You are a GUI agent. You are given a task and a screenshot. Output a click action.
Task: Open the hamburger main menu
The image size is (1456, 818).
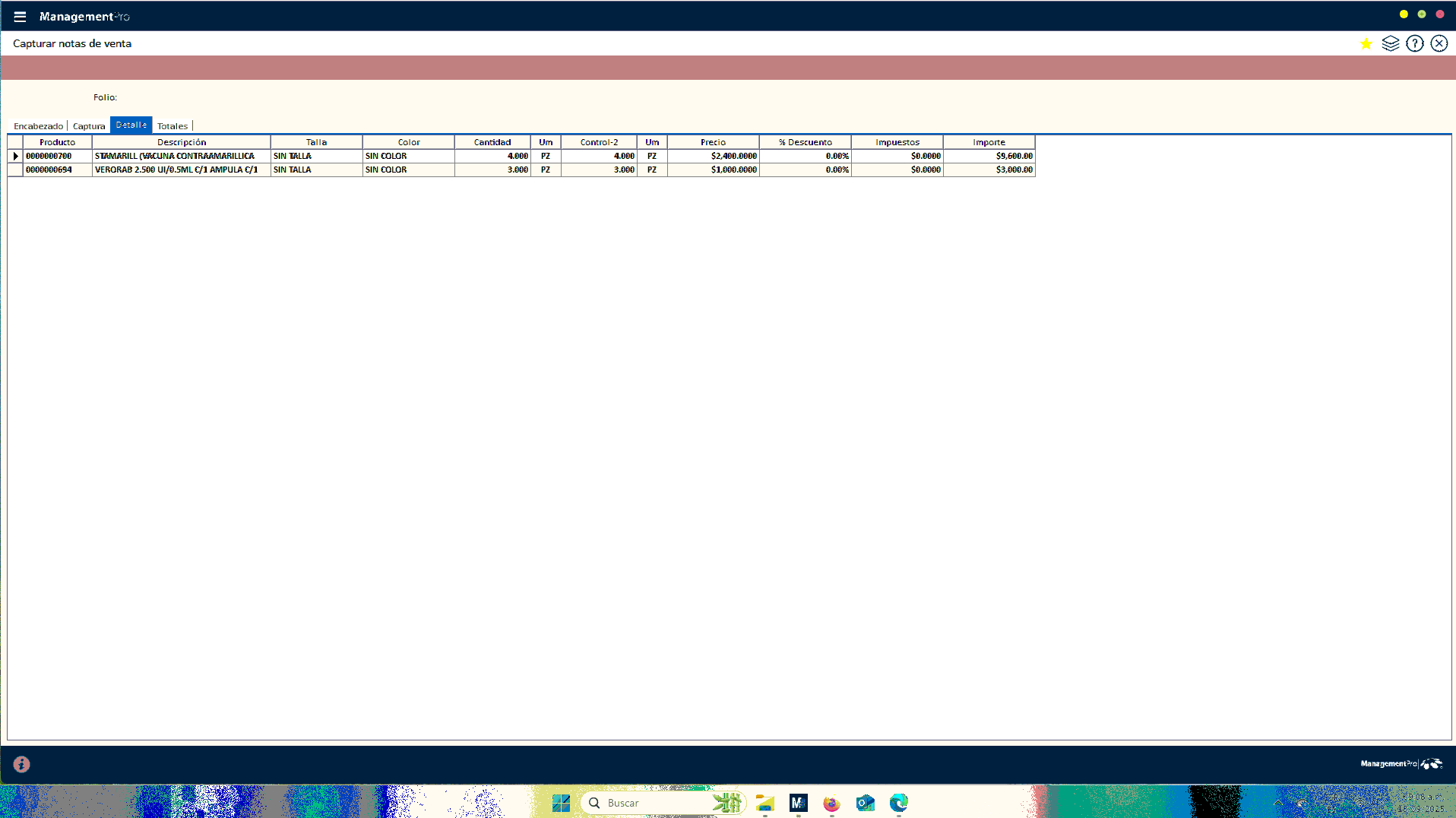[x=20, y=17]
